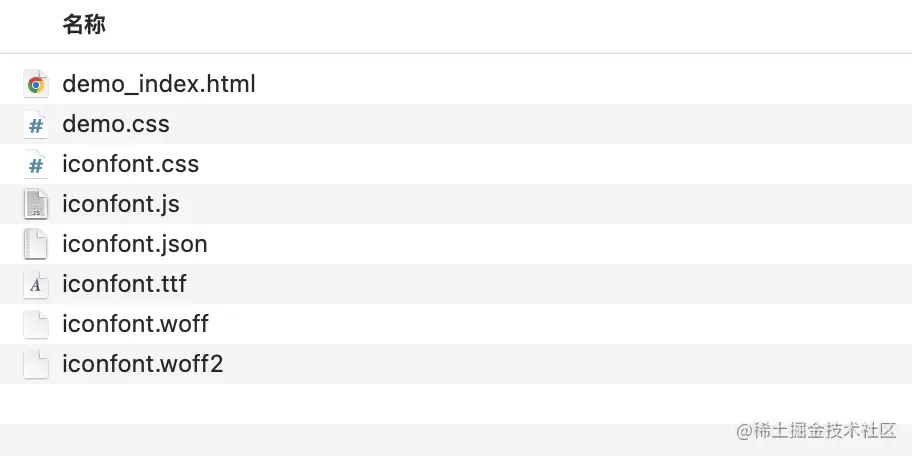912x456 pixels.
Task: Select the iconfont.json file name
Action: 134,244
